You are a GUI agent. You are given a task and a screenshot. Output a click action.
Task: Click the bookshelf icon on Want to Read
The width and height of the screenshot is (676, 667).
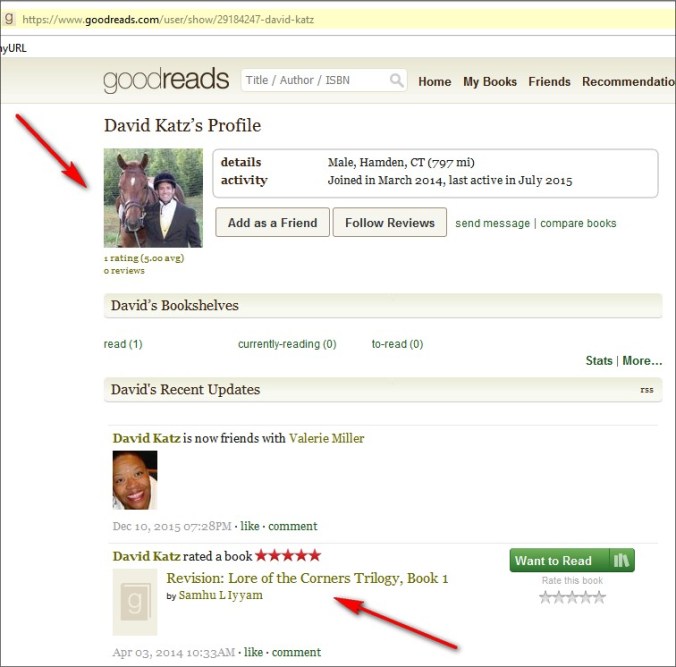[x=621, y=561]
